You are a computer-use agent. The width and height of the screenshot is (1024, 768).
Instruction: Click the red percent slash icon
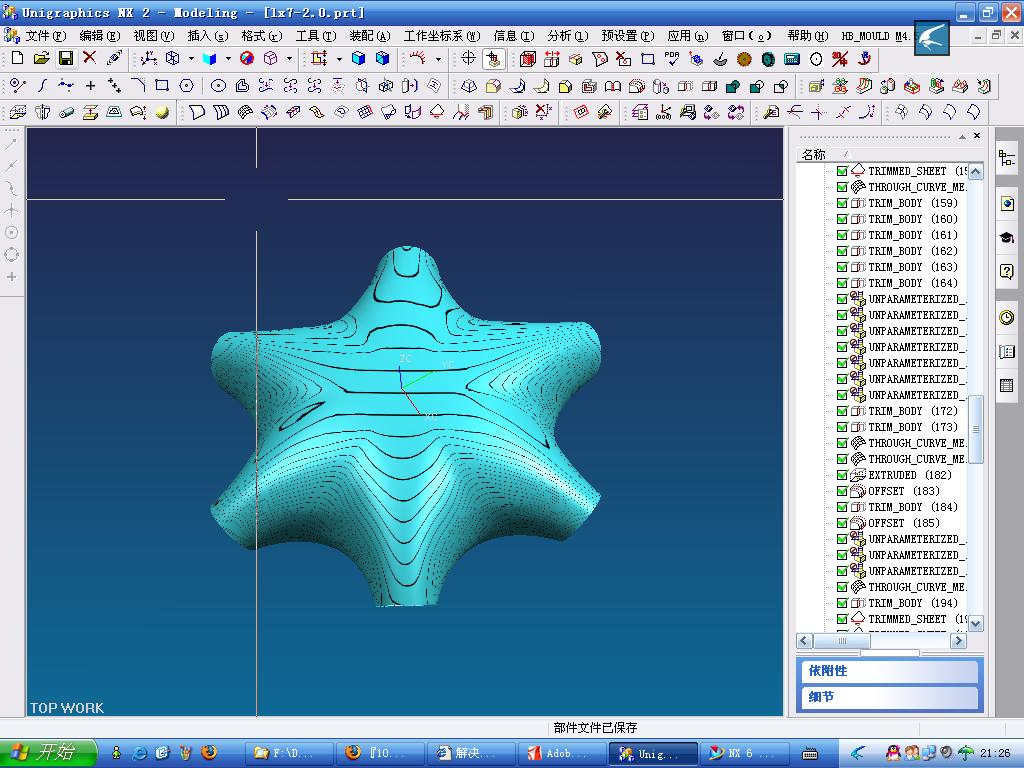click(x=840, y=59)
